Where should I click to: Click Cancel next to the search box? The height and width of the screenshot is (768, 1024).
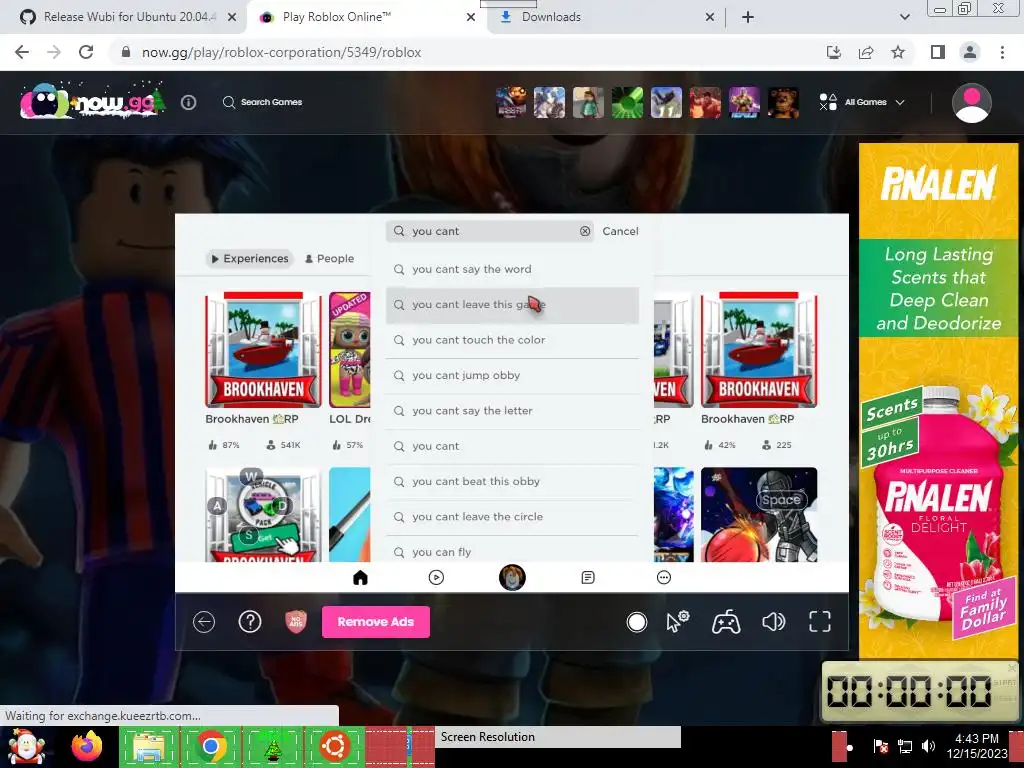tap(620, 231)
